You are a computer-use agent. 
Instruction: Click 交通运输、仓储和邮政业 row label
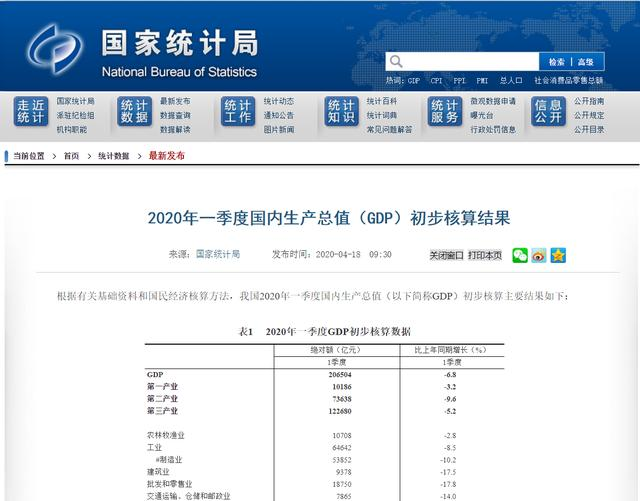click(x=189, y=496)
